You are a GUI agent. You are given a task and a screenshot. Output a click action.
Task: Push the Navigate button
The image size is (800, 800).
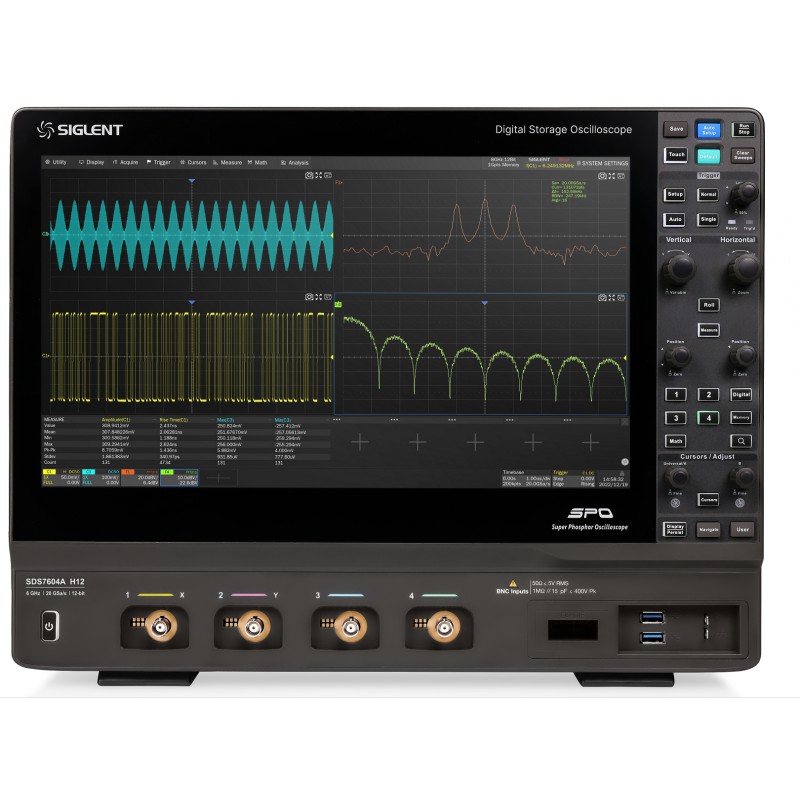tap(708, 530)
